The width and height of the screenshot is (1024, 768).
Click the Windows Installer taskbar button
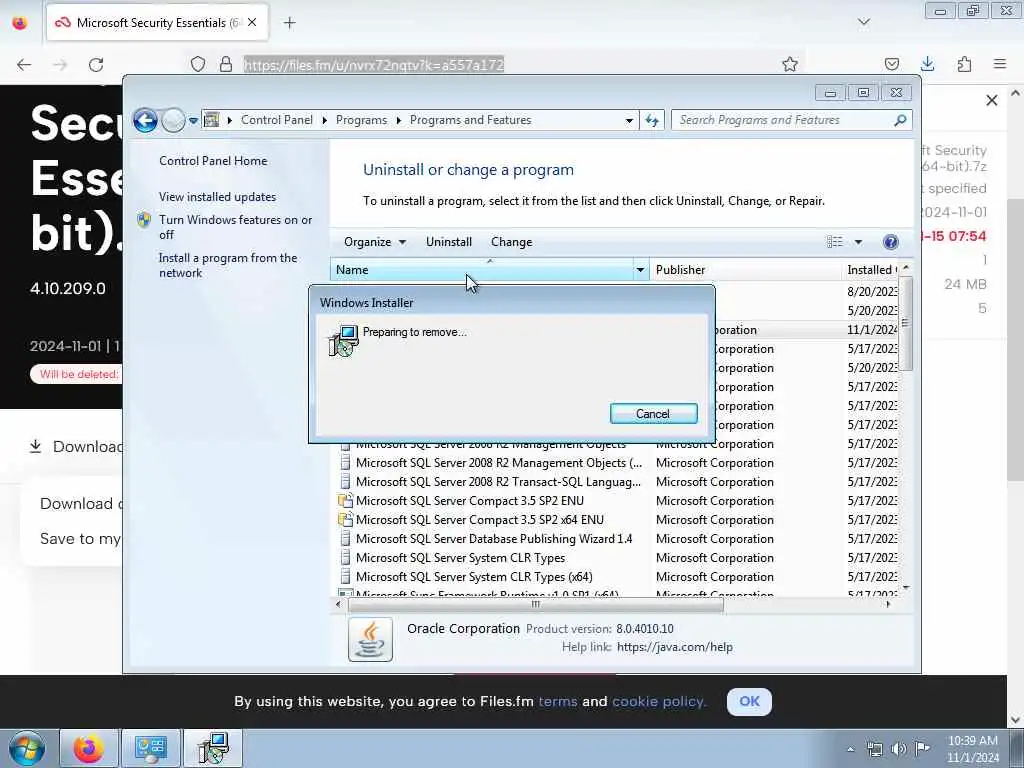click(x=213, y=748)
